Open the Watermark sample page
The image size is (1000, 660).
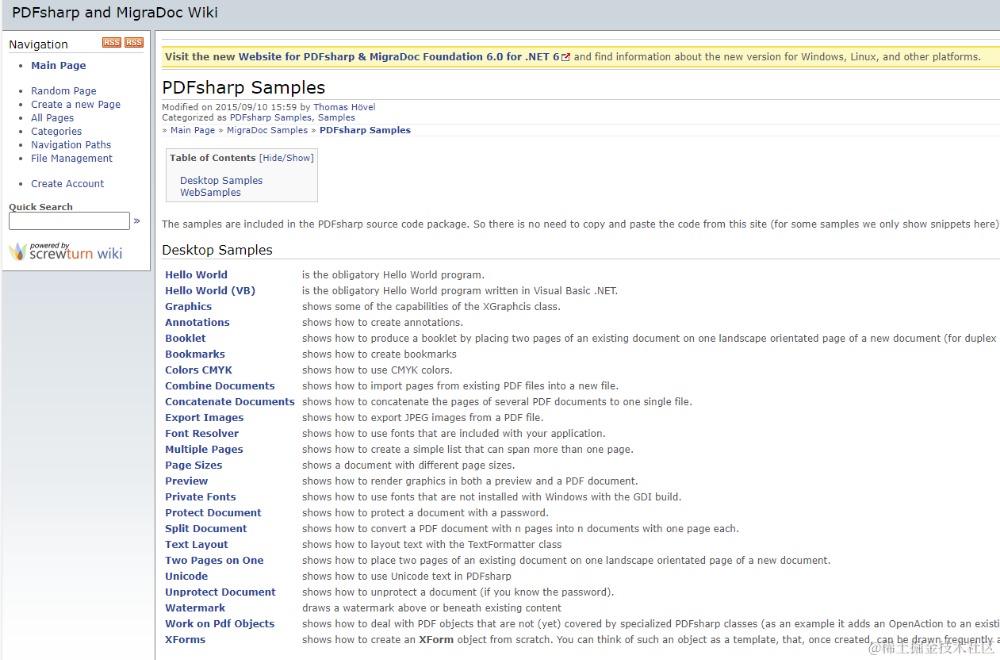[x=195, y=608]
